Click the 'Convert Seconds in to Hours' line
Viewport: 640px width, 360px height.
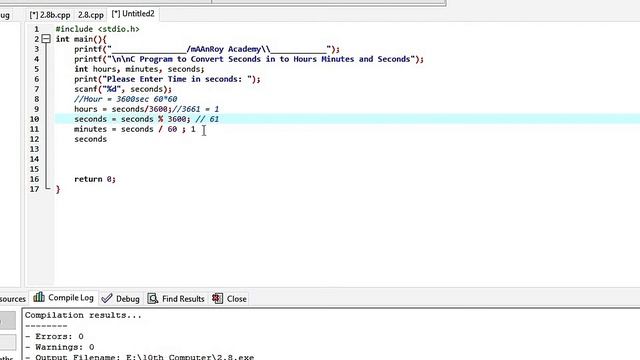click(x=249, y=59)
